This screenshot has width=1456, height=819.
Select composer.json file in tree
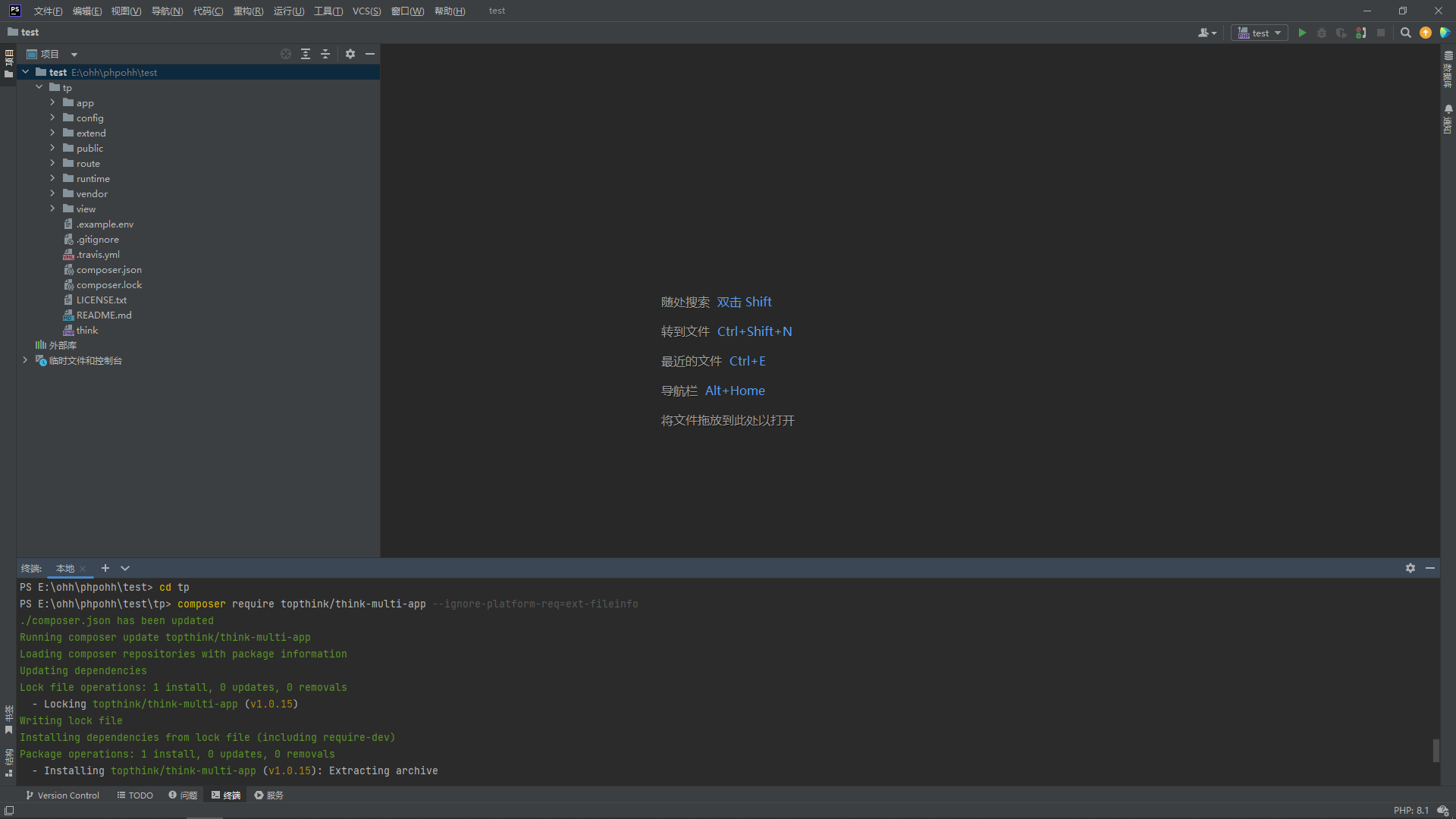click(108, 269)
